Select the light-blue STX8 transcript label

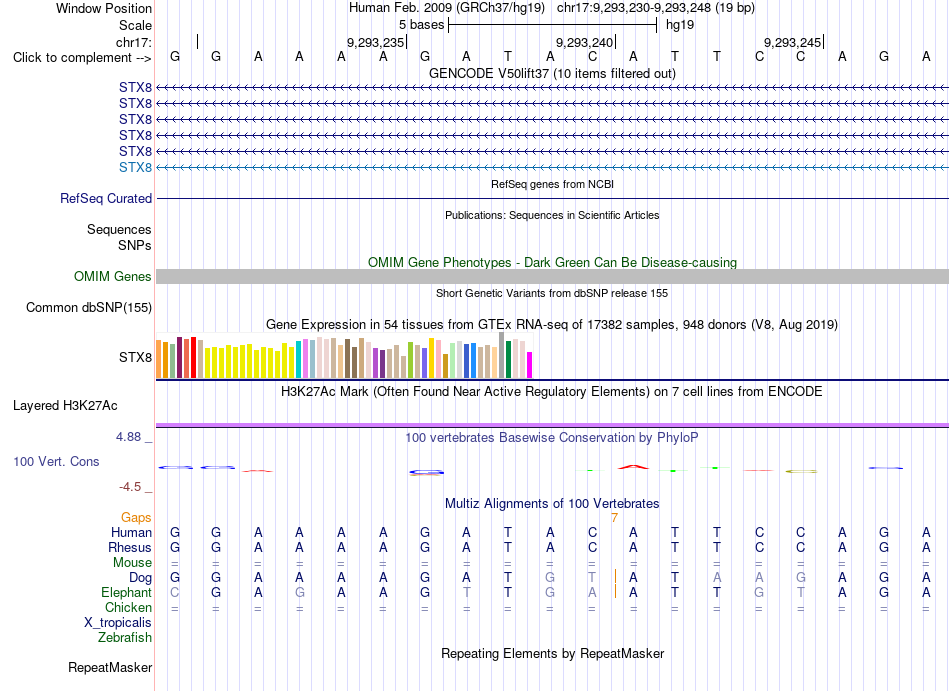pyautogui.click(x=135, y=168)
